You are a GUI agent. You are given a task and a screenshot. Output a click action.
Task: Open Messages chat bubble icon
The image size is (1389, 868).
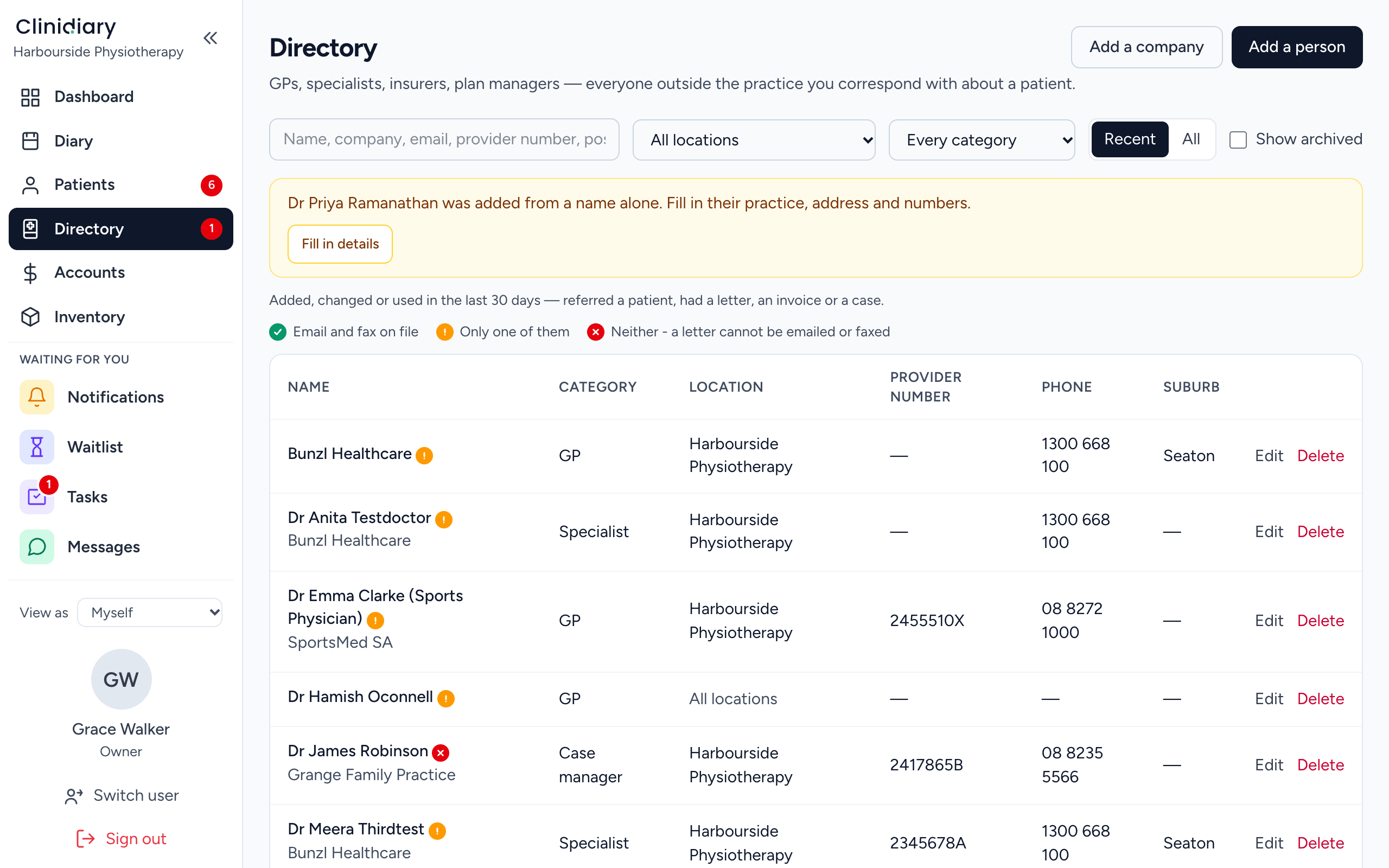[x=37, y=546]
